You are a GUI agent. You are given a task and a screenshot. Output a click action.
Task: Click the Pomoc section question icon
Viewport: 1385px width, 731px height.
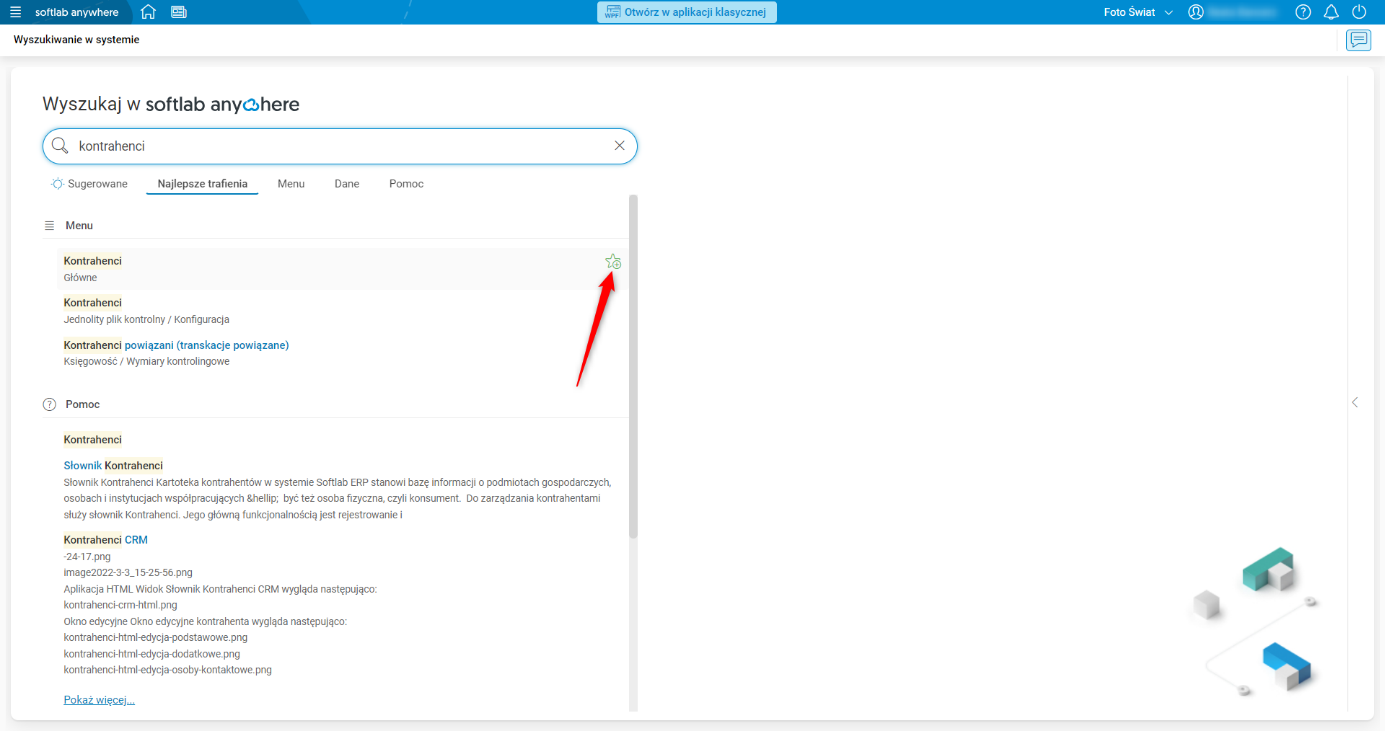pos(50,405)
